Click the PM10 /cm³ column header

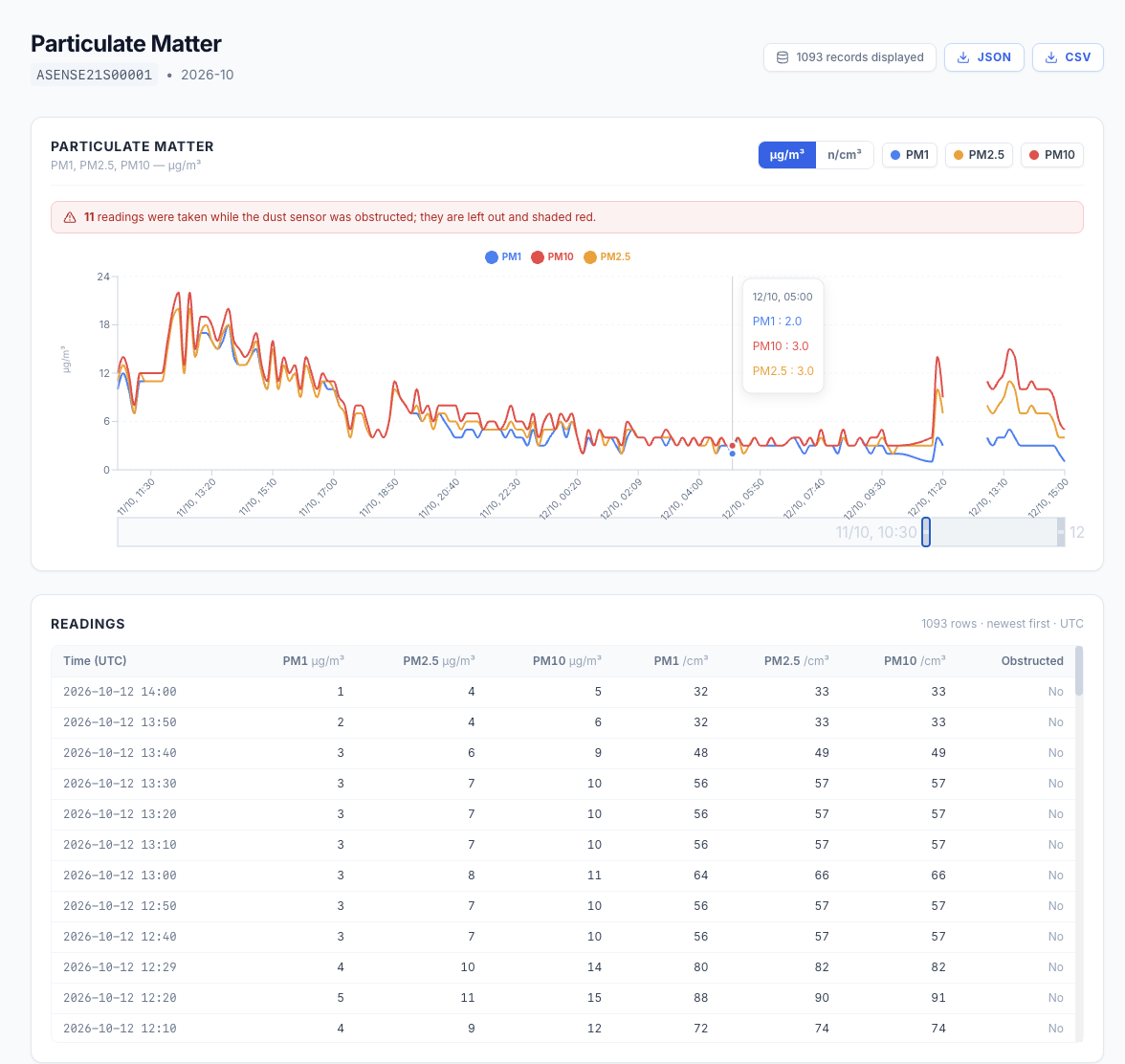915,661
